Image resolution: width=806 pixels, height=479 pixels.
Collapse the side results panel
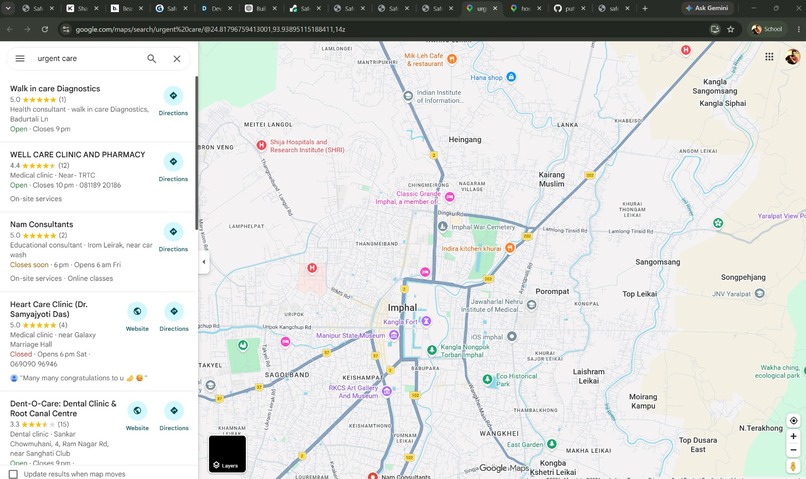point(204,262)
